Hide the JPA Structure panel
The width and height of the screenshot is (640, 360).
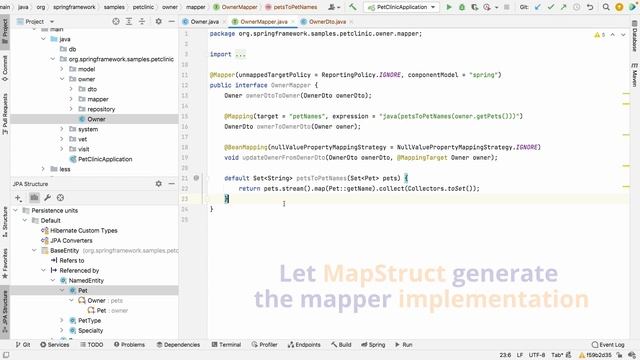pos(171,184)
